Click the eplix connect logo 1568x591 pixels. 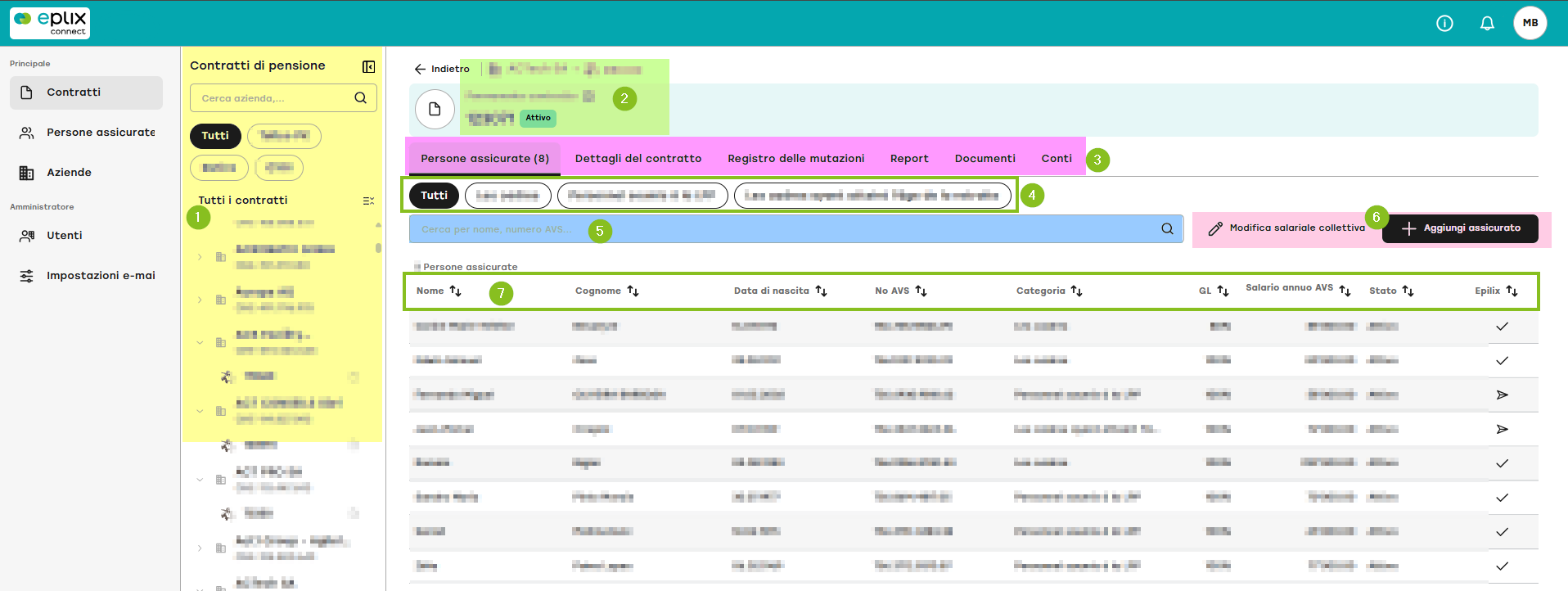point(50,23)
